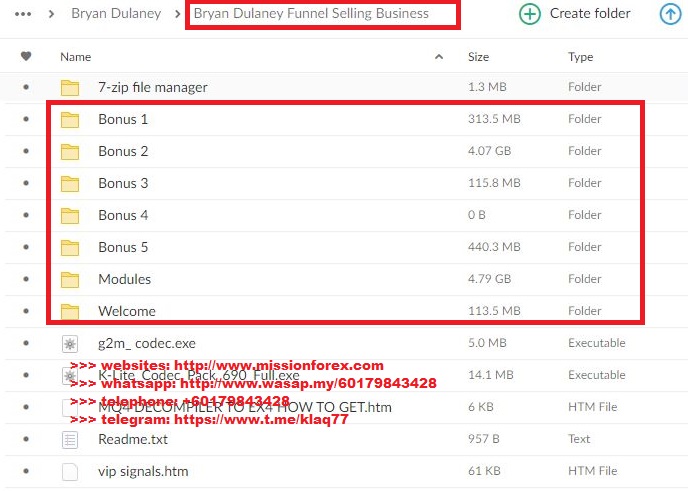688x491 pixels.
Task: Toggle the favorite dot for Bonus 1
Action: click(26, 119)
